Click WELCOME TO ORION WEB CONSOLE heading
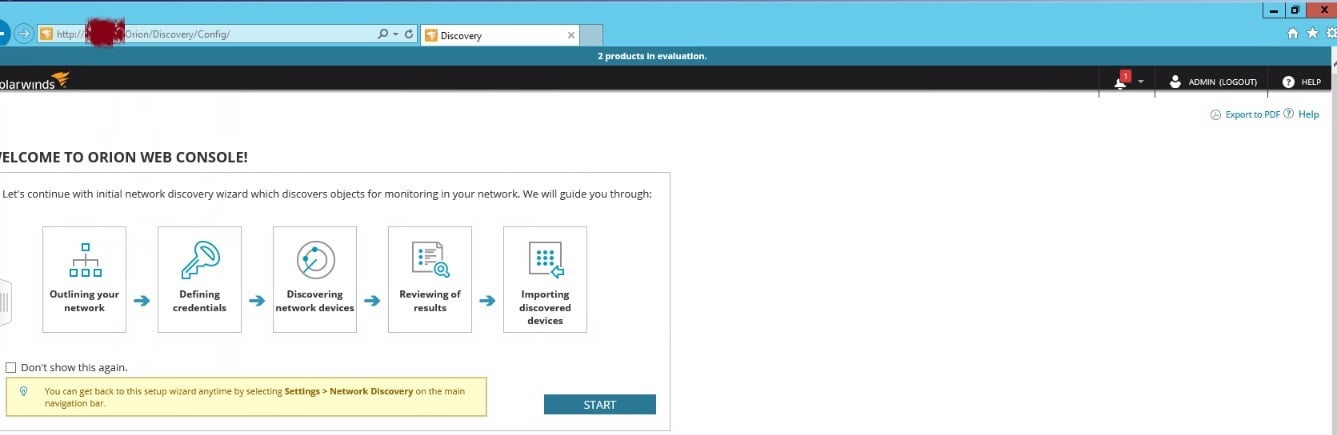 click(122, 157)
